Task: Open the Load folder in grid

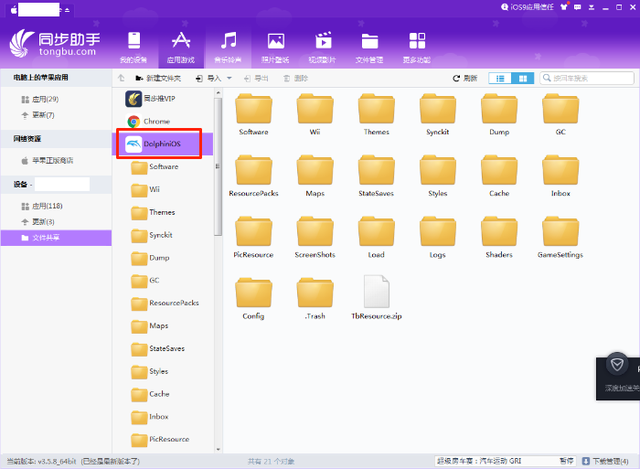Action: [376, 237]
